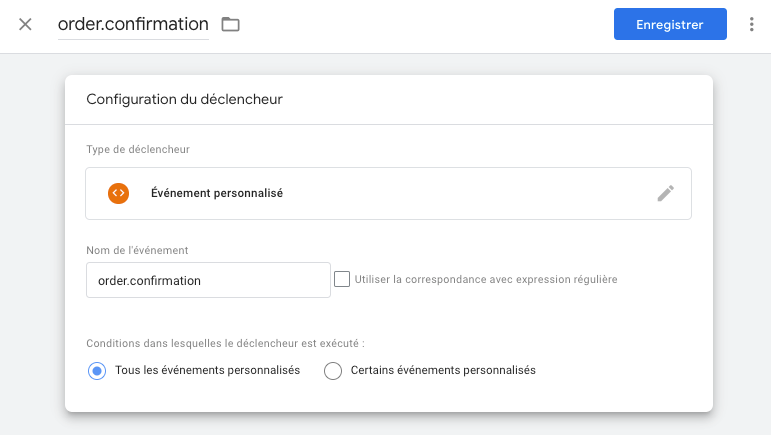Click the 'Certains événements personnalisés' label text

point(443,370)
